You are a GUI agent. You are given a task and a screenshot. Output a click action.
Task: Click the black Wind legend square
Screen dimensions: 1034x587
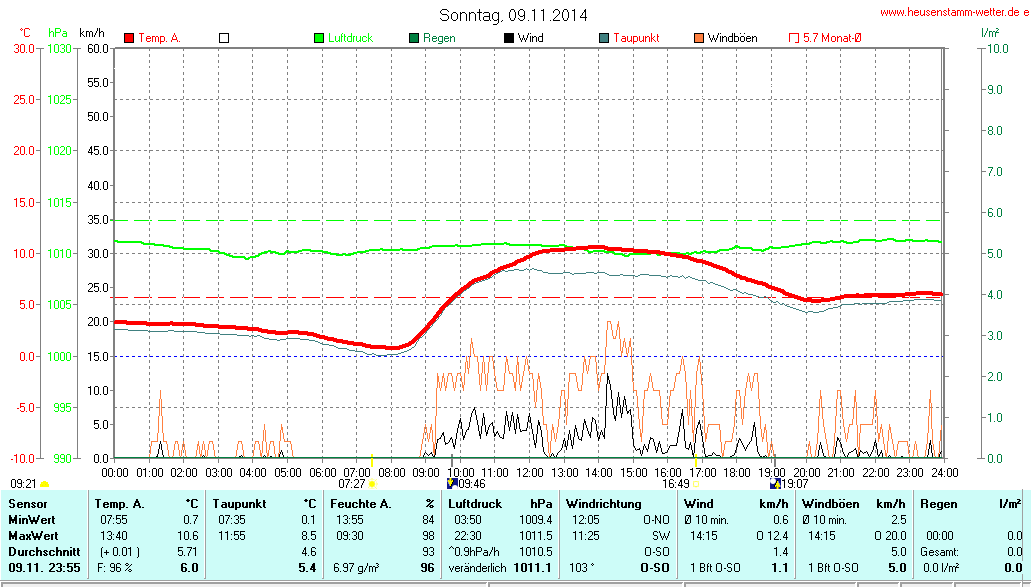(x=509, y=38)
